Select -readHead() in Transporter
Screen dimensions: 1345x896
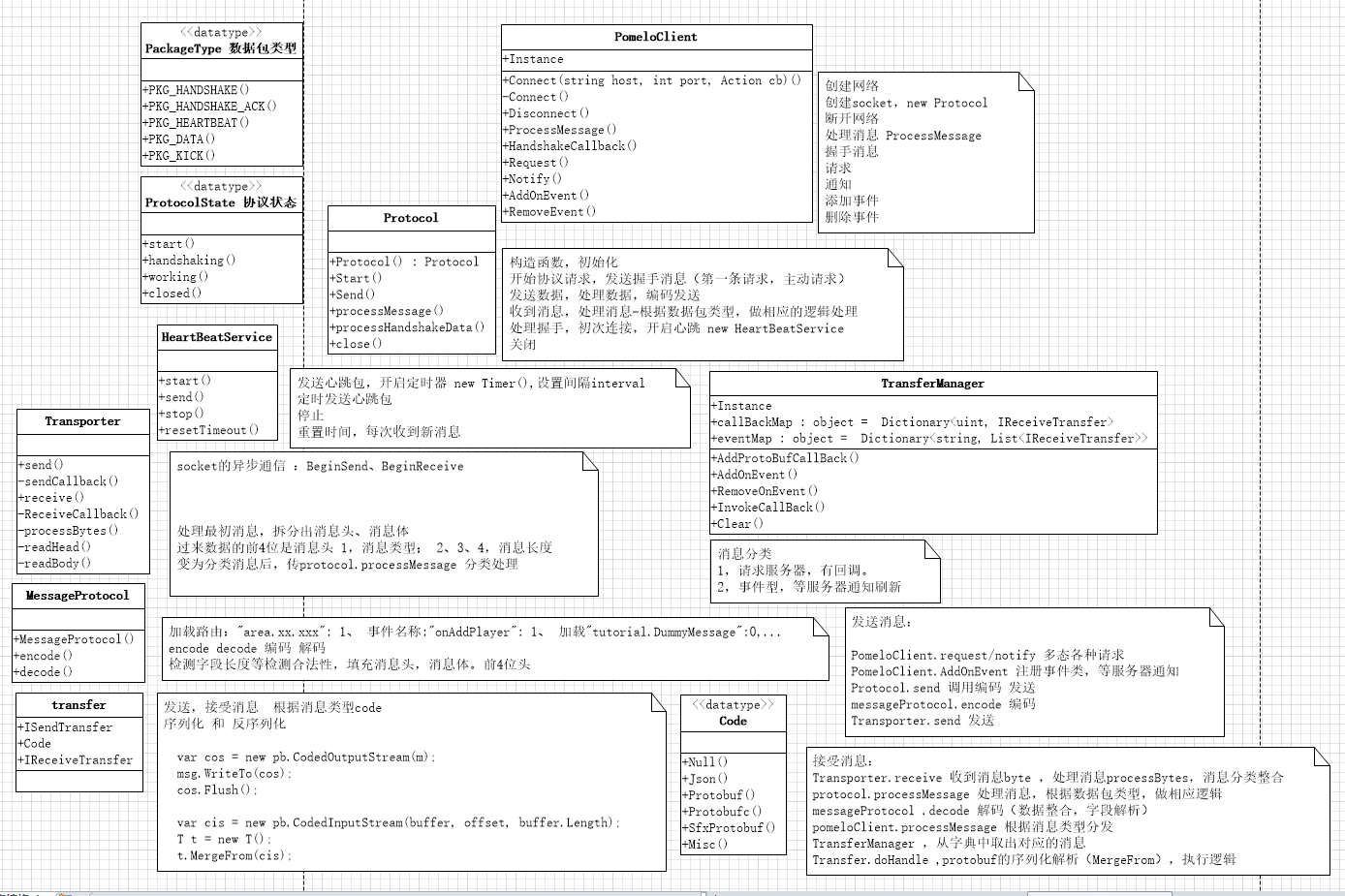pyautogui.click(x=55, y=547)
